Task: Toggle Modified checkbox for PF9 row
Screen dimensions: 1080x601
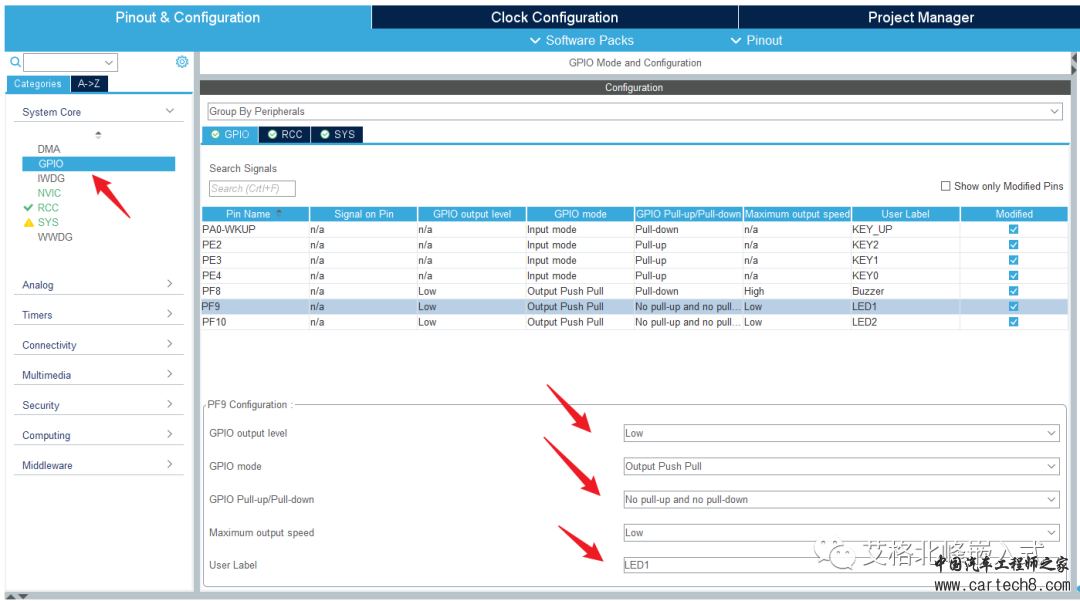Action: click(x=1013, y=306)
